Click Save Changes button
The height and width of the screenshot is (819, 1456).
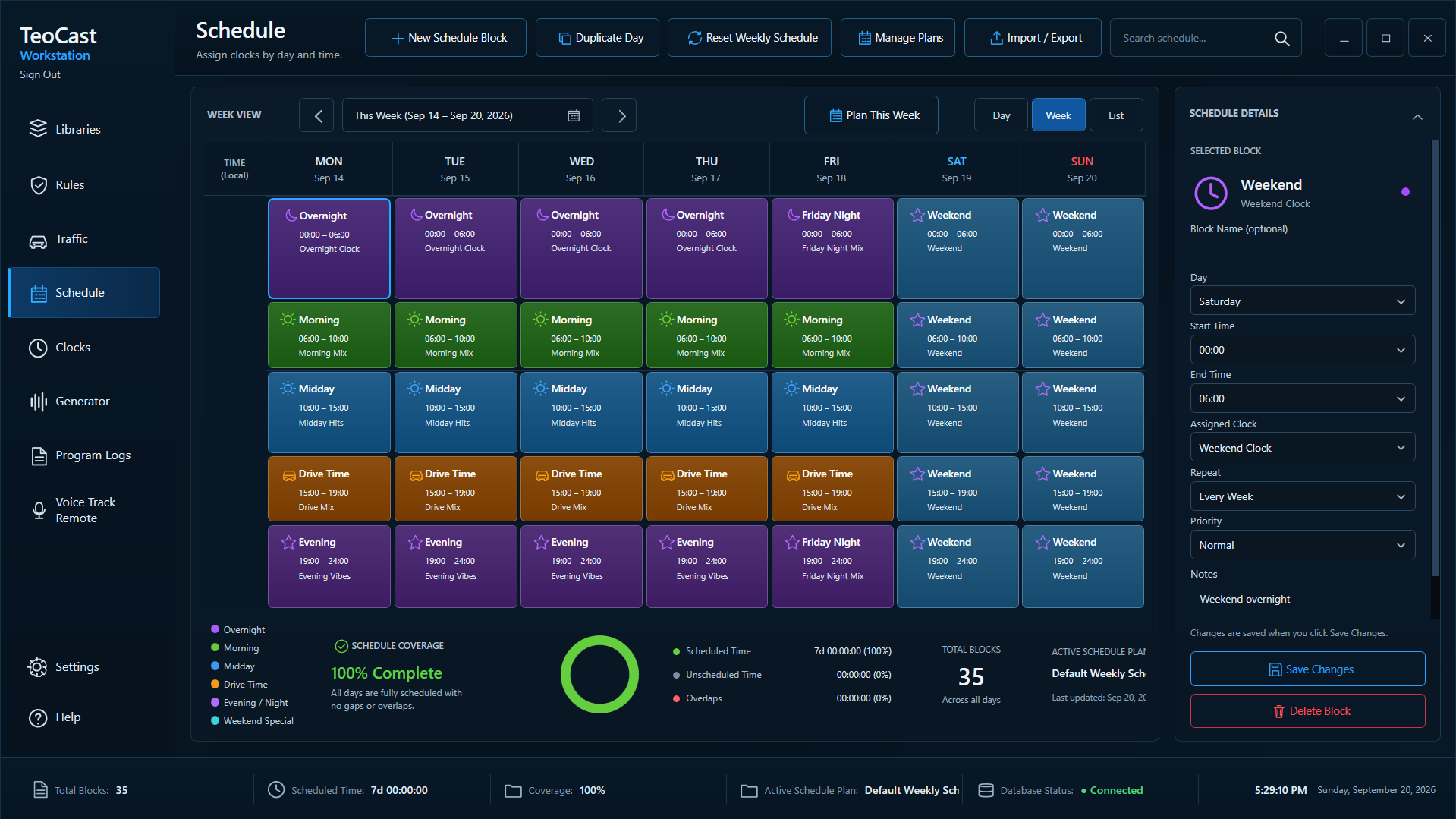click(x=1307, y=669)
